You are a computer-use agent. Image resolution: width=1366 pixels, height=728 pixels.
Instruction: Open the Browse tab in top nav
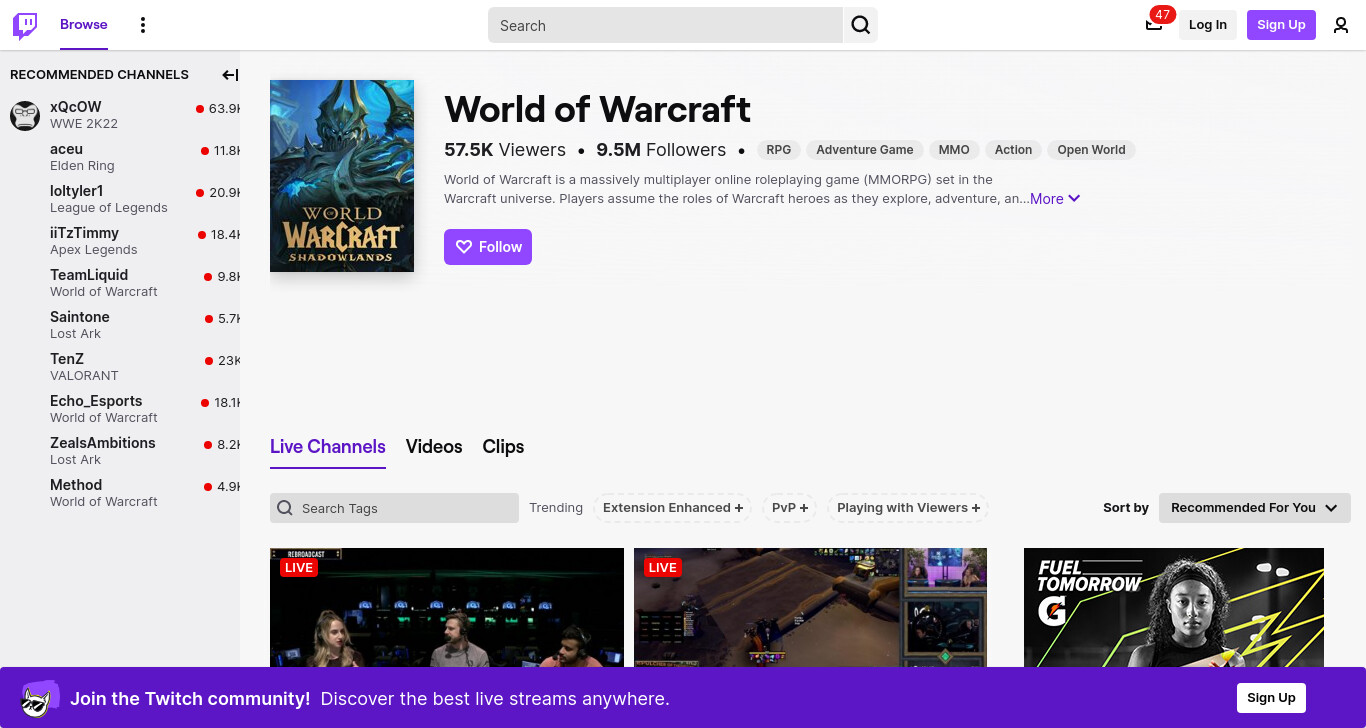84,25
